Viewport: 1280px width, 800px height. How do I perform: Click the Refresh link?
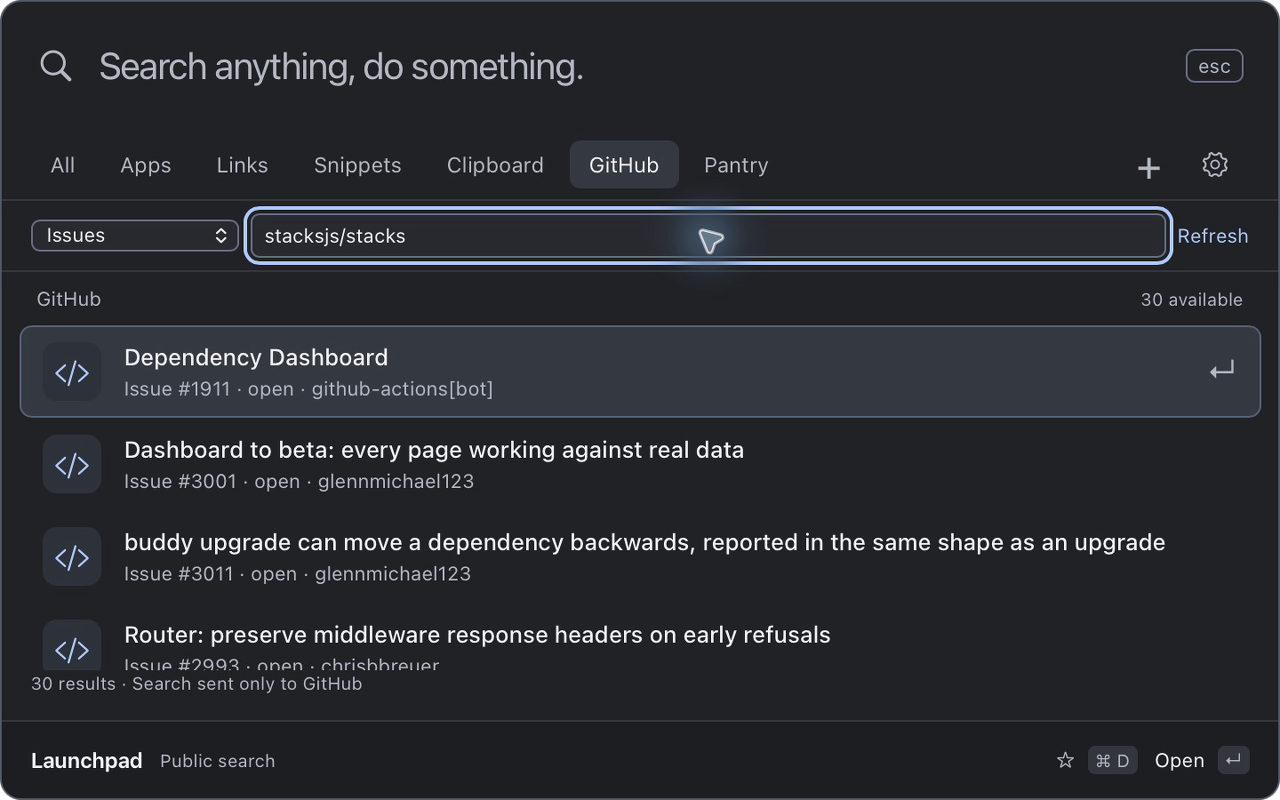tap(1212, 236)
